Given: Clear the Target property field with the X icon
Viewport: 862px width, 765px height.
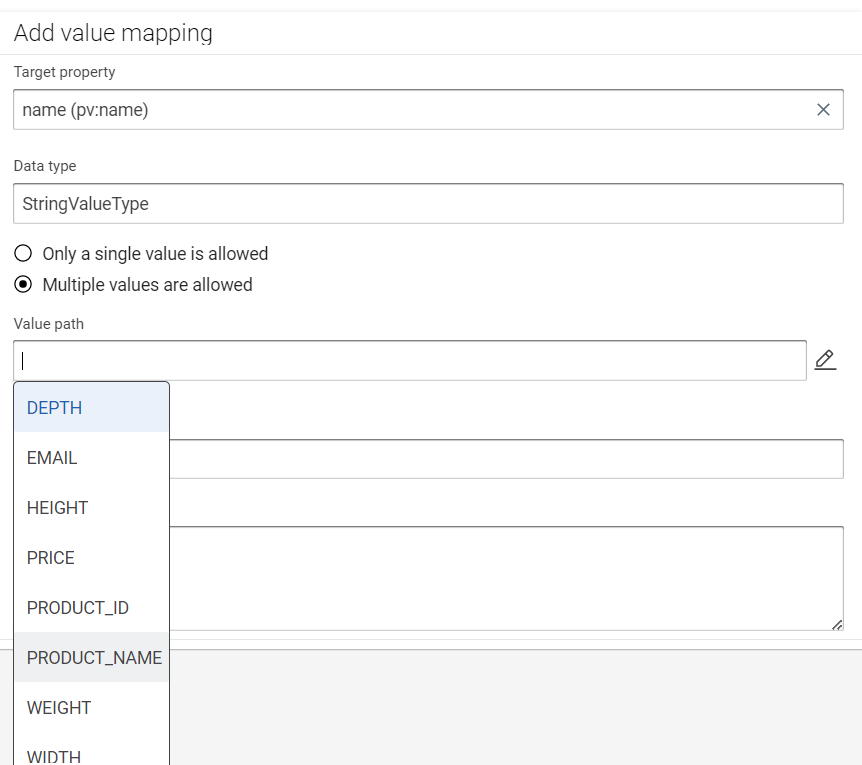Looking at the screenshot, I should [823, 110].
